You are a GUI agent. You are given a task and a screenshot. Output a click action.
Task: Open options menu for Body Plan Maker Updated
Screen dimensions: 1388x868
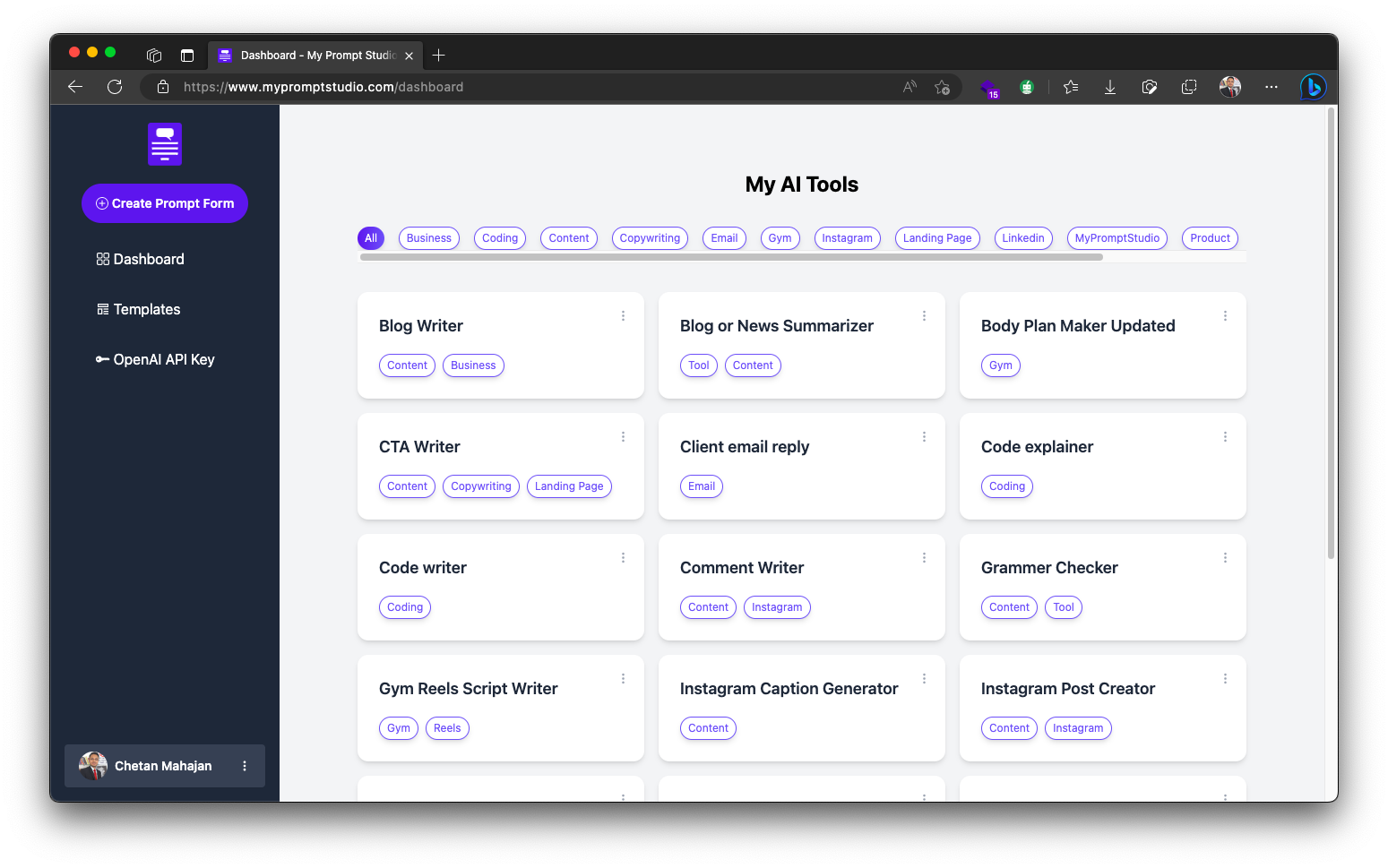coord(1226,316)
